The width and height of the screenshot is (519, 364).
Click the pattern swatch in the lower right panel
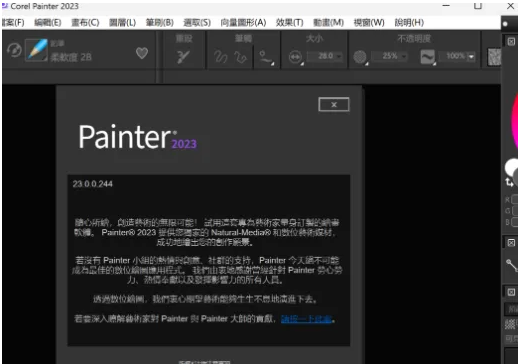[510, 324]
